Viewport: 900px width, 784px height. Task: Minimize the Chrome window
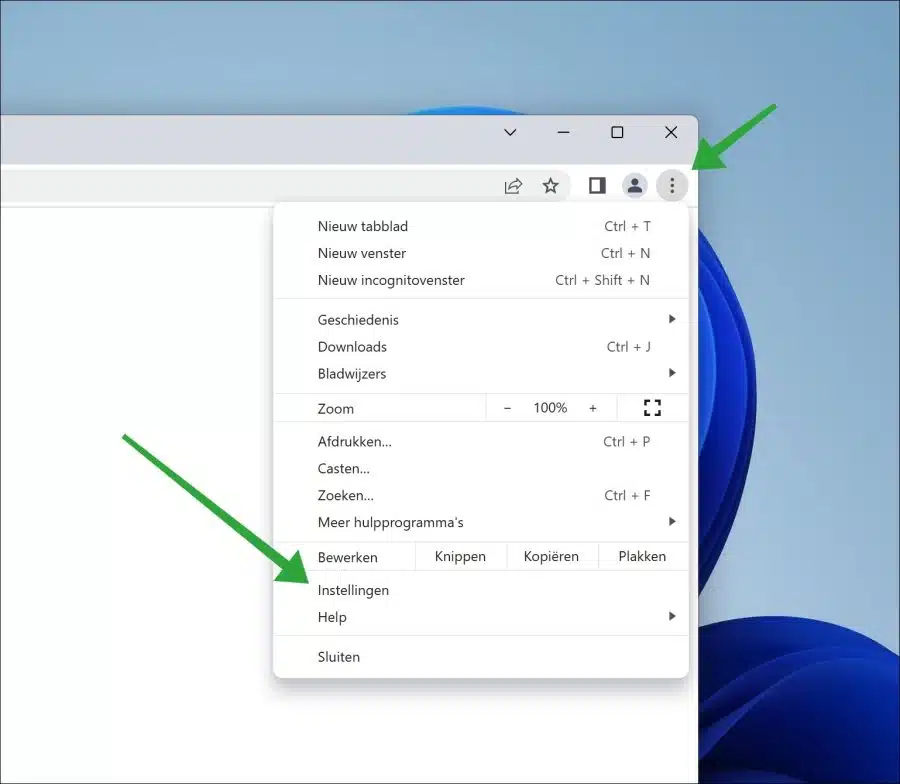tap(564, 133)
